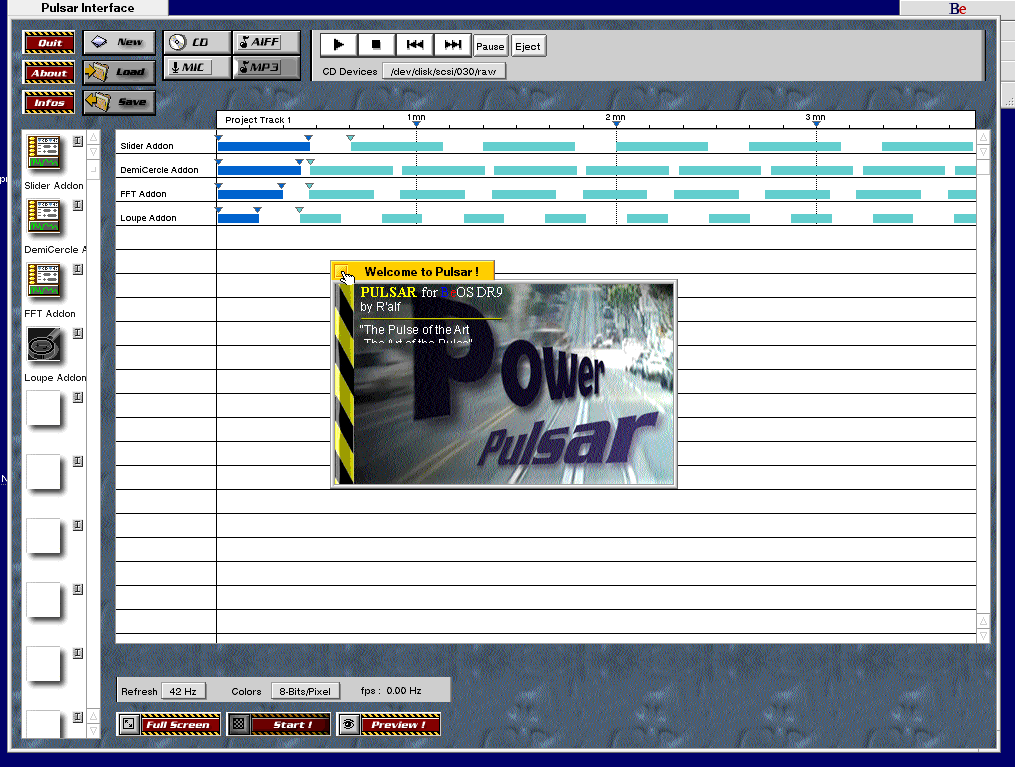This screenshot has height=767, width=1015.
Task: Stop CD playback
Action: 376,45
